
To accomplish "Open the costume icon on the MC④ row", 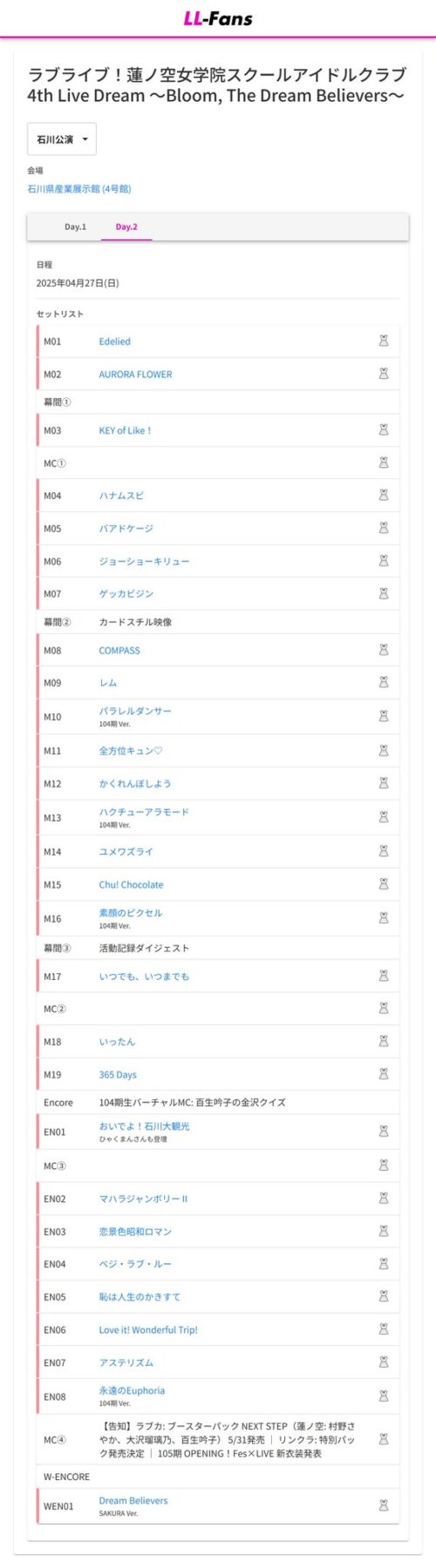I will point(383,1440).
